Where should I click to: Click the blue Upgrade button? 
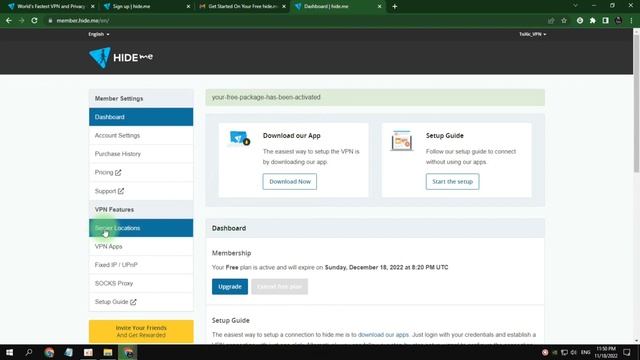click(230, 287)
